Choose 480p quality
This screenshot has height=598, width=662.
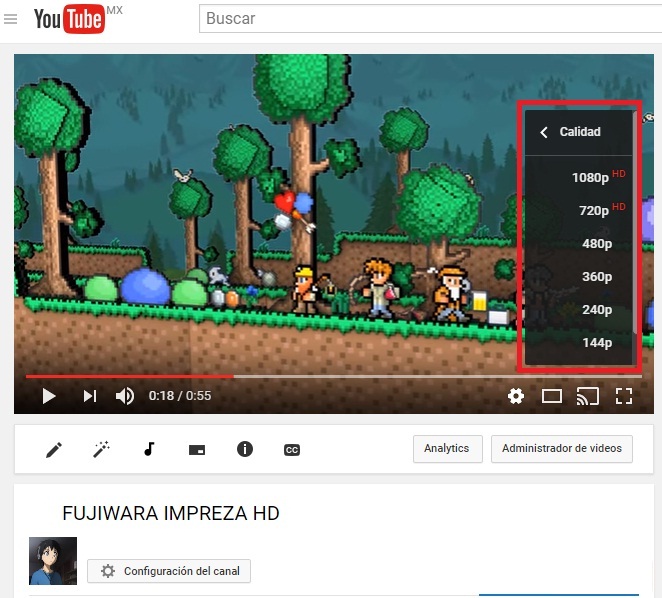578,243
